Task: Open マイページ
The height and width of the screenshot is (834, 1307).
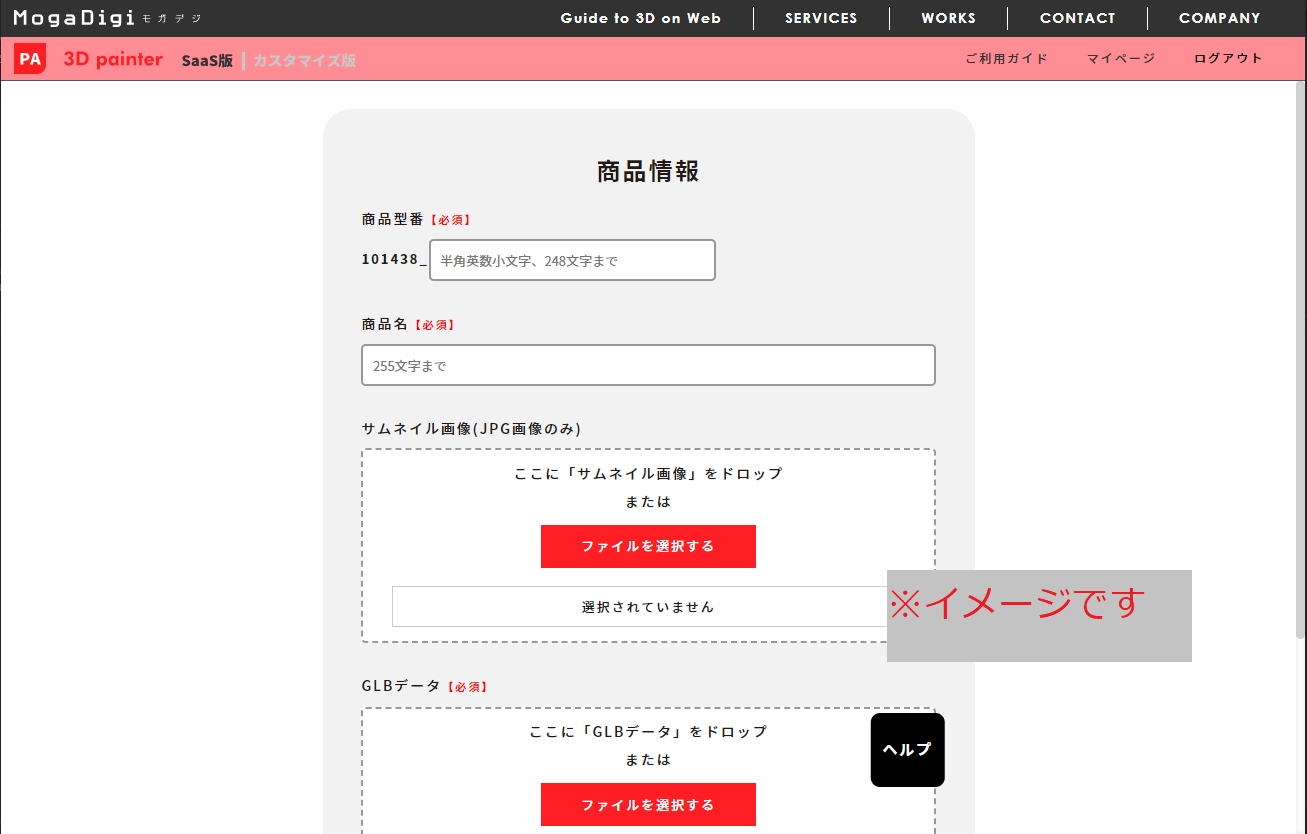Action: (1120, 58)
